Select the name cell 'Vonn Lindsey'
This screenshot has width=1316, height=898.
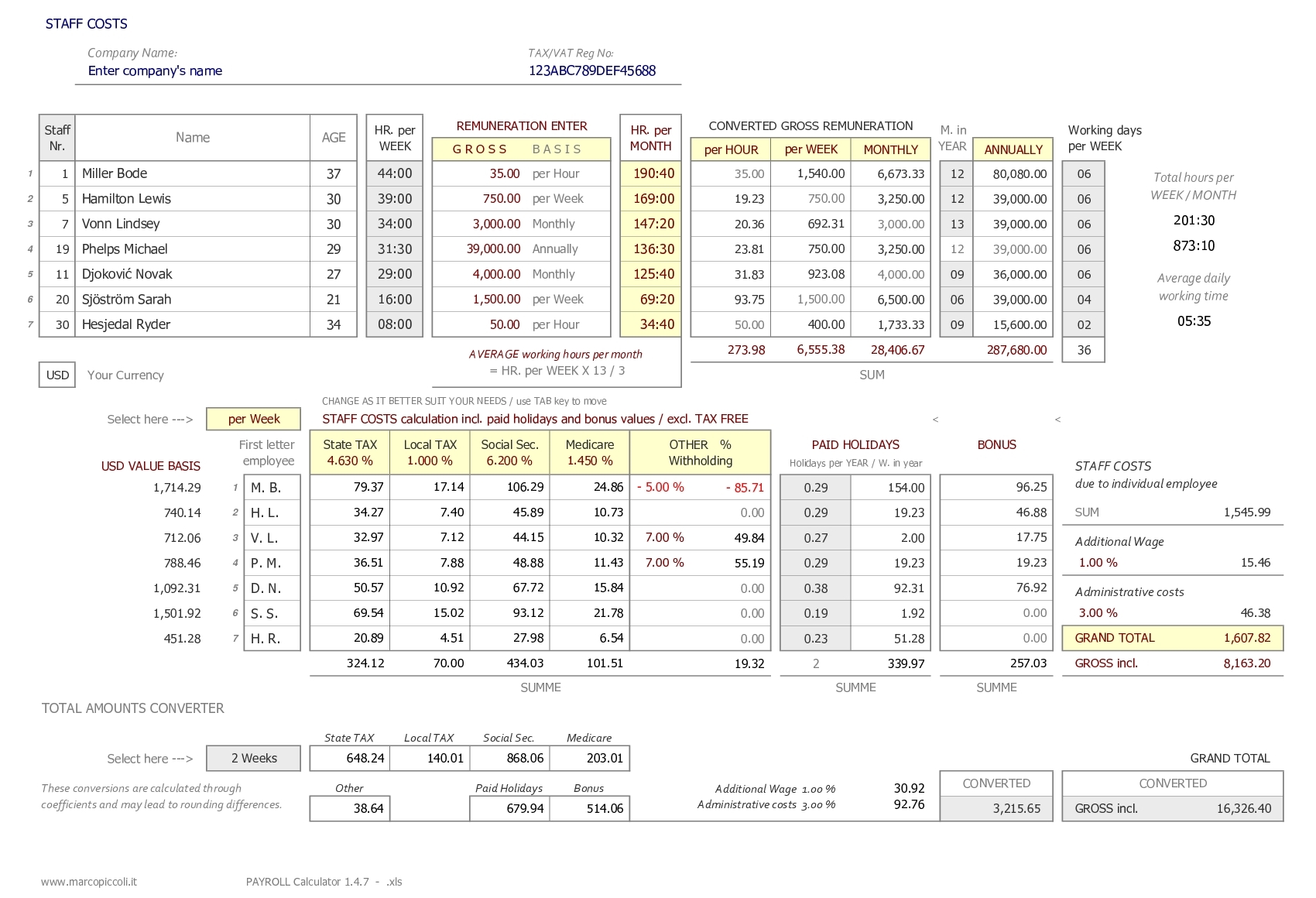[x=193, y=224]
